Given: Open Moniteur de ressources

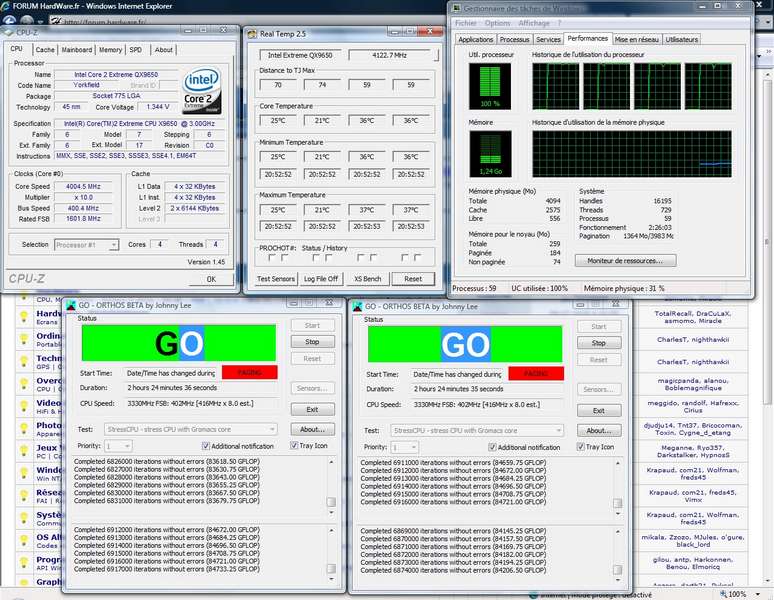Looking at the screenshot, I should point(625,261).
